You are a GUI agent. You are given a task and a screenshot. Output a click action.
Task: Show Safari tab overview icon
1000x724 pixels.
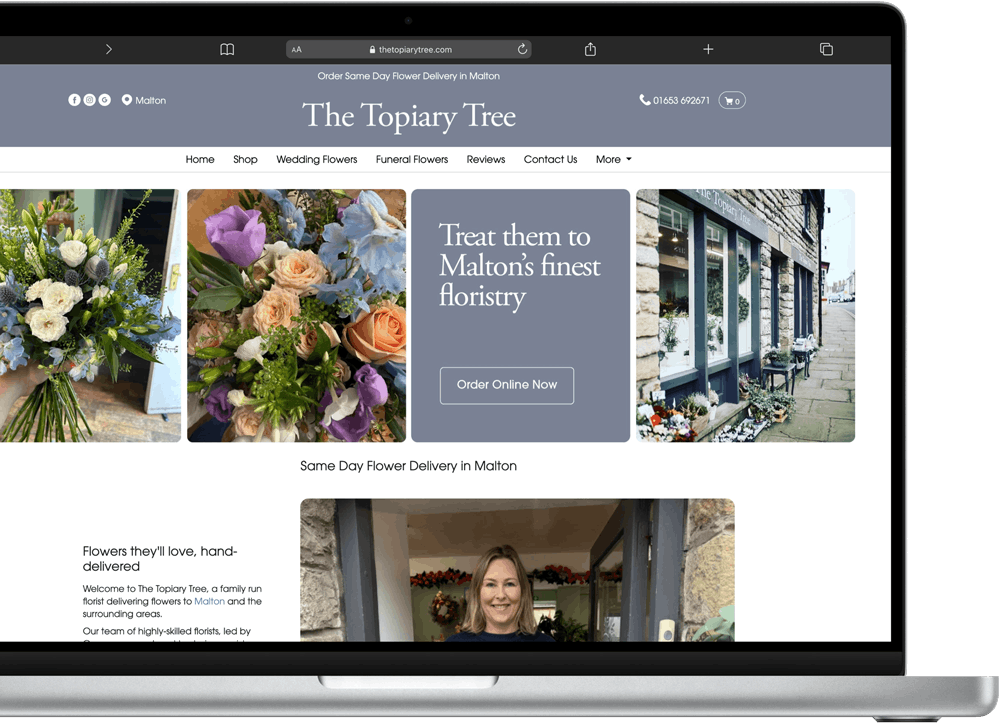coord(826,49)
